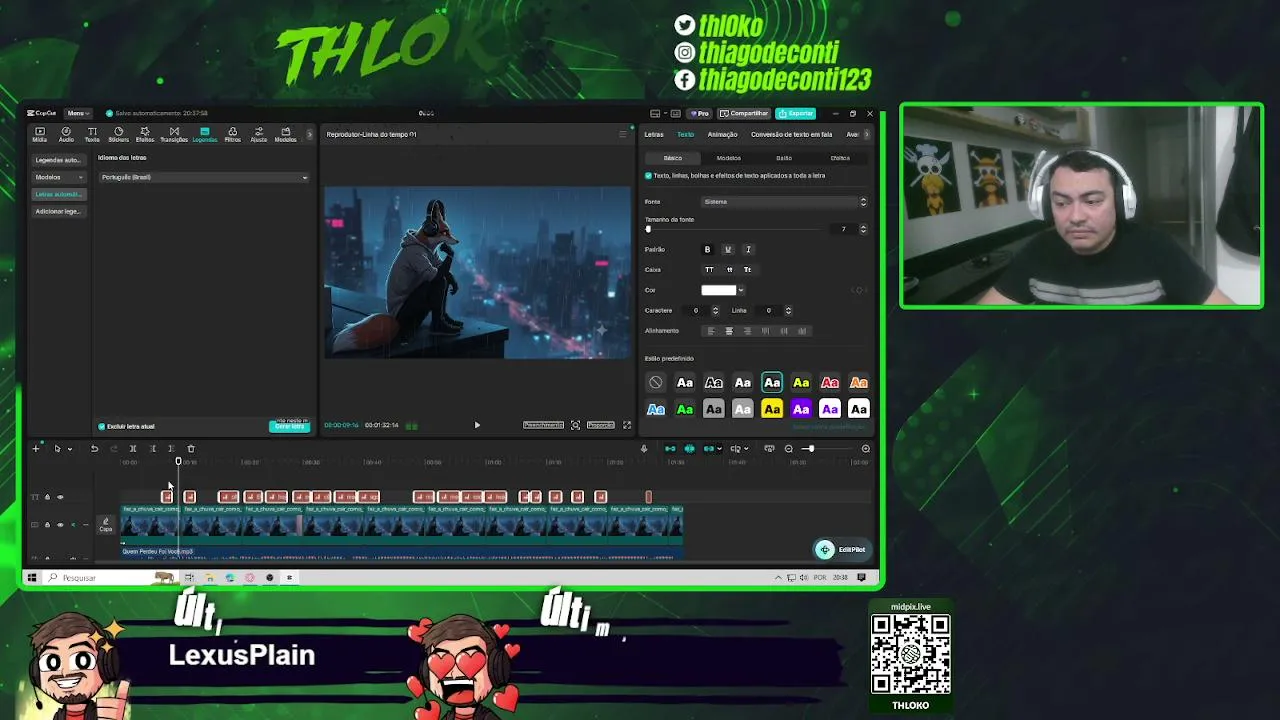Open Conversão de texto em fala tab
Viewport: 1280px width, 720px height.
coord(791,135)
